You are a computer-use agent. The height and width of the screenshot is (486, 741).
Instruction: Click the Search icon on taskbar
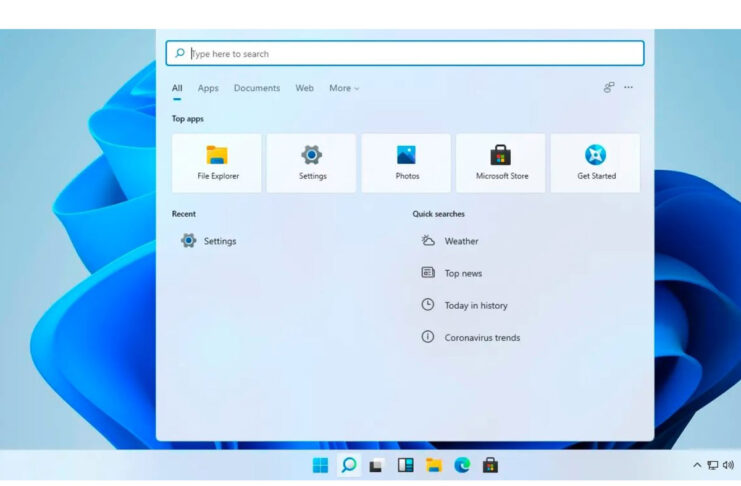(349, 465)
